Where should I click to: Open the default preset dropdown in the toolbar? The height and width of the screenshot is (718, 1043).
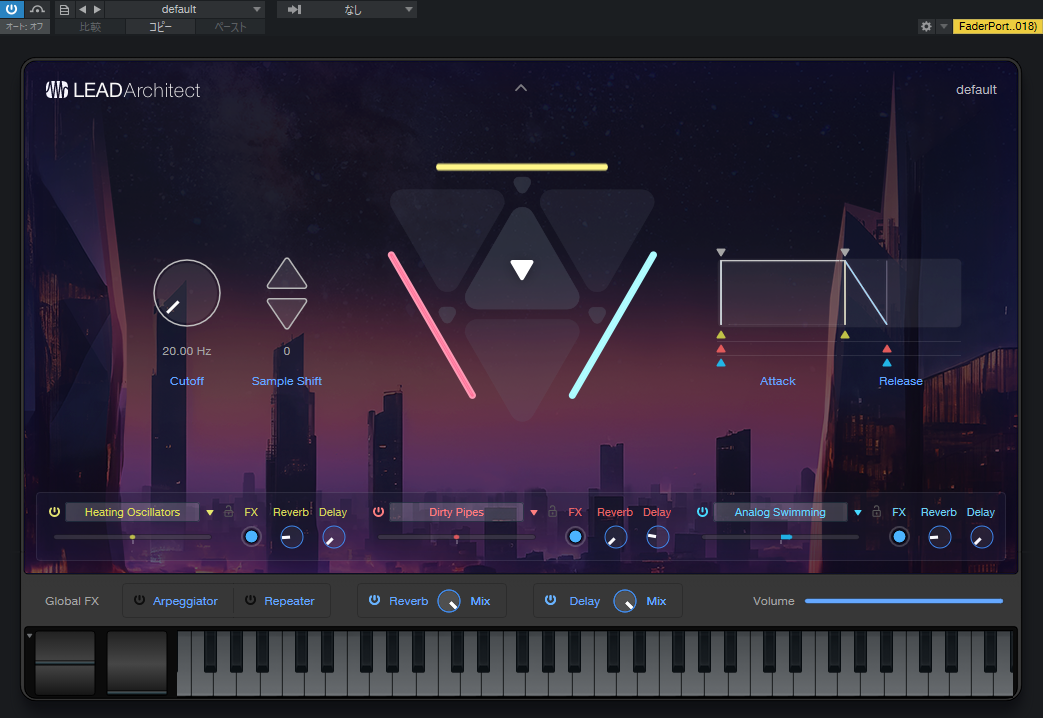pyautogui.click(x=185, y=10)
